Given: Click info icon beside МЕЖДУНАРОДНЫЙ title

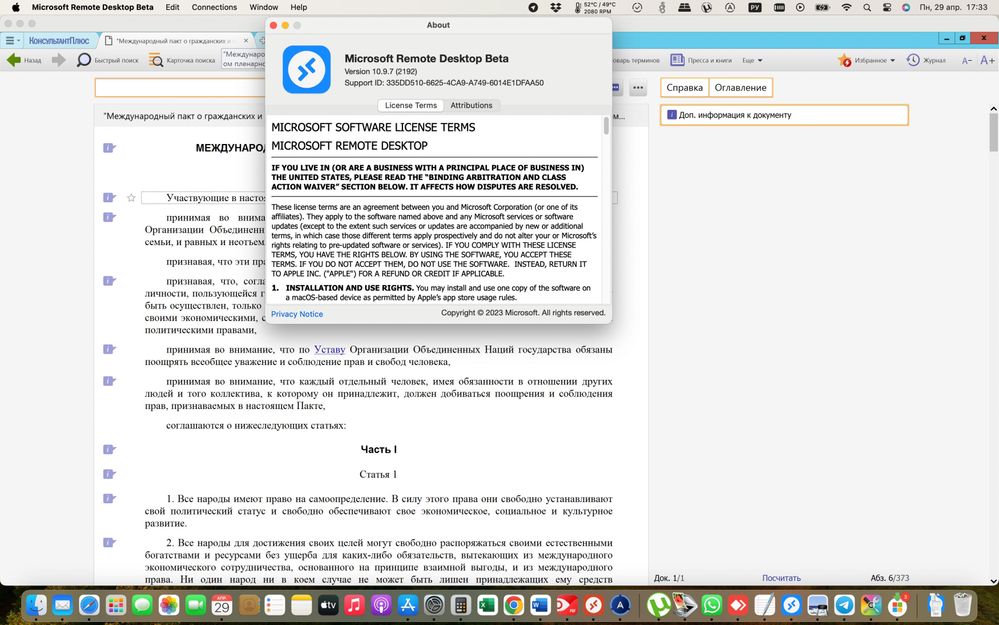Looking at the screenshot, I should pos(110,148).
